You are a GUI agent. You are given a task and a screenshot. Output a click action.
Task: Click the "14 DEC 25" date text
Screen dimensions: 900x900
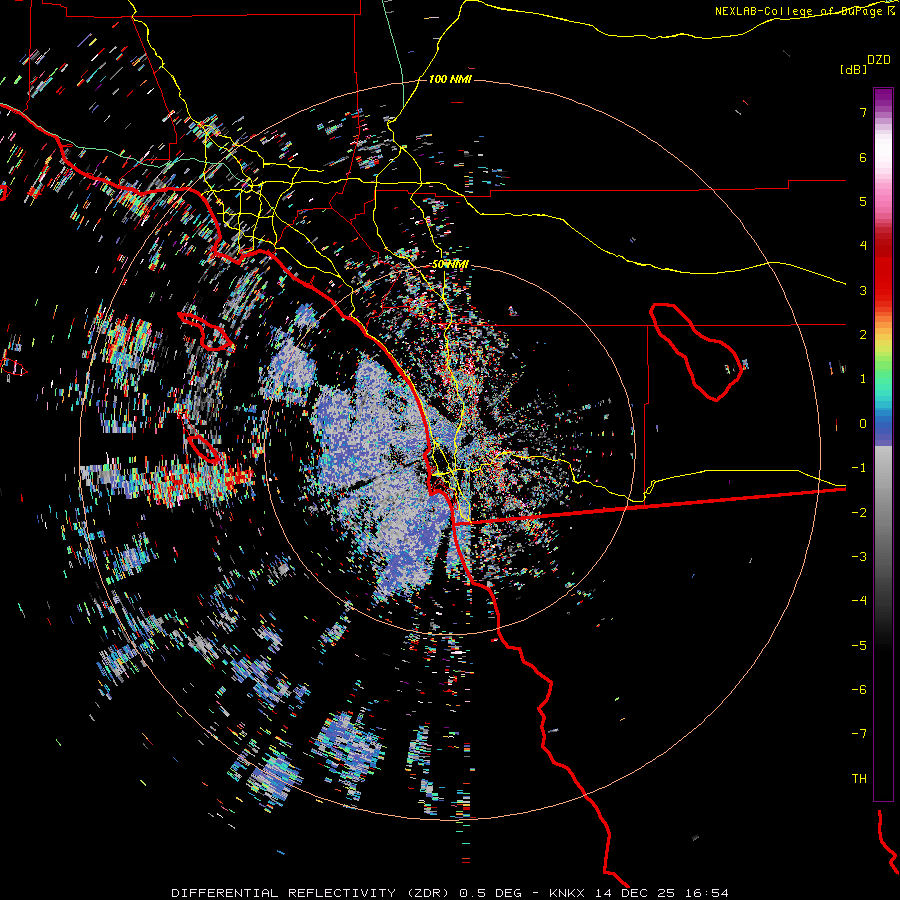pyautogui.click(x=635, y=893)
